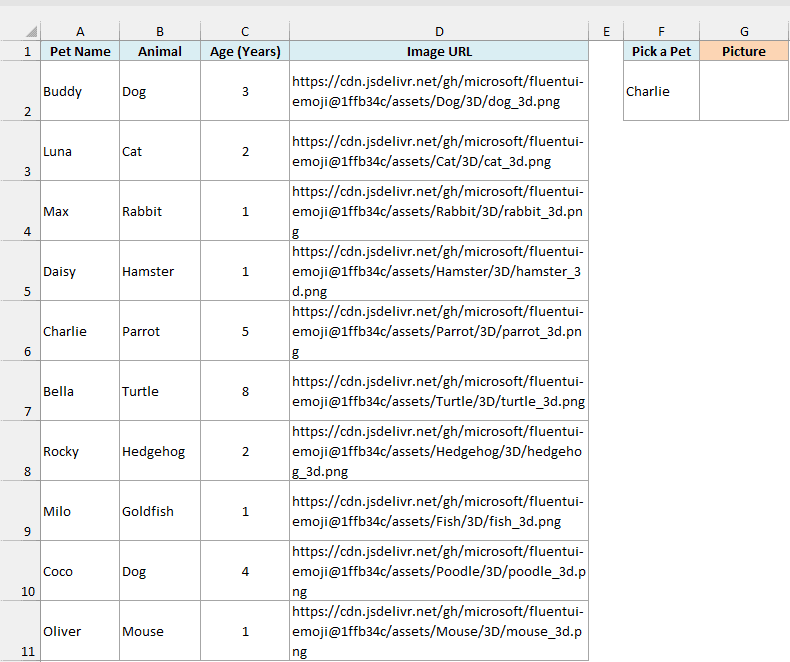Click the 'Age (Years)' header cell
The width and height of the screenshot is (790, 662).
coord(245,51)
